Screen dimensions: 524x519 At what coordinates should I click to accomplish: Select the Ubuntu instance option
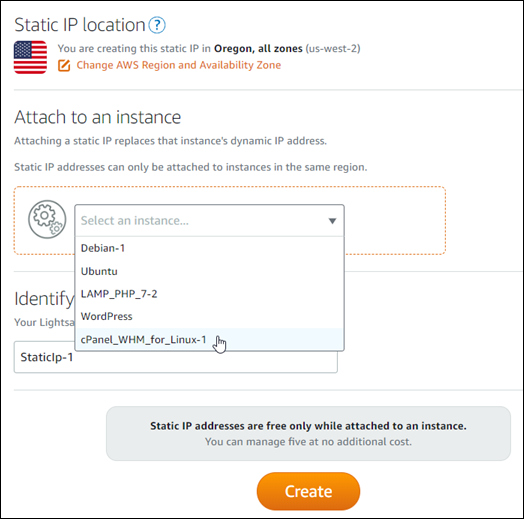coord(210,271)
